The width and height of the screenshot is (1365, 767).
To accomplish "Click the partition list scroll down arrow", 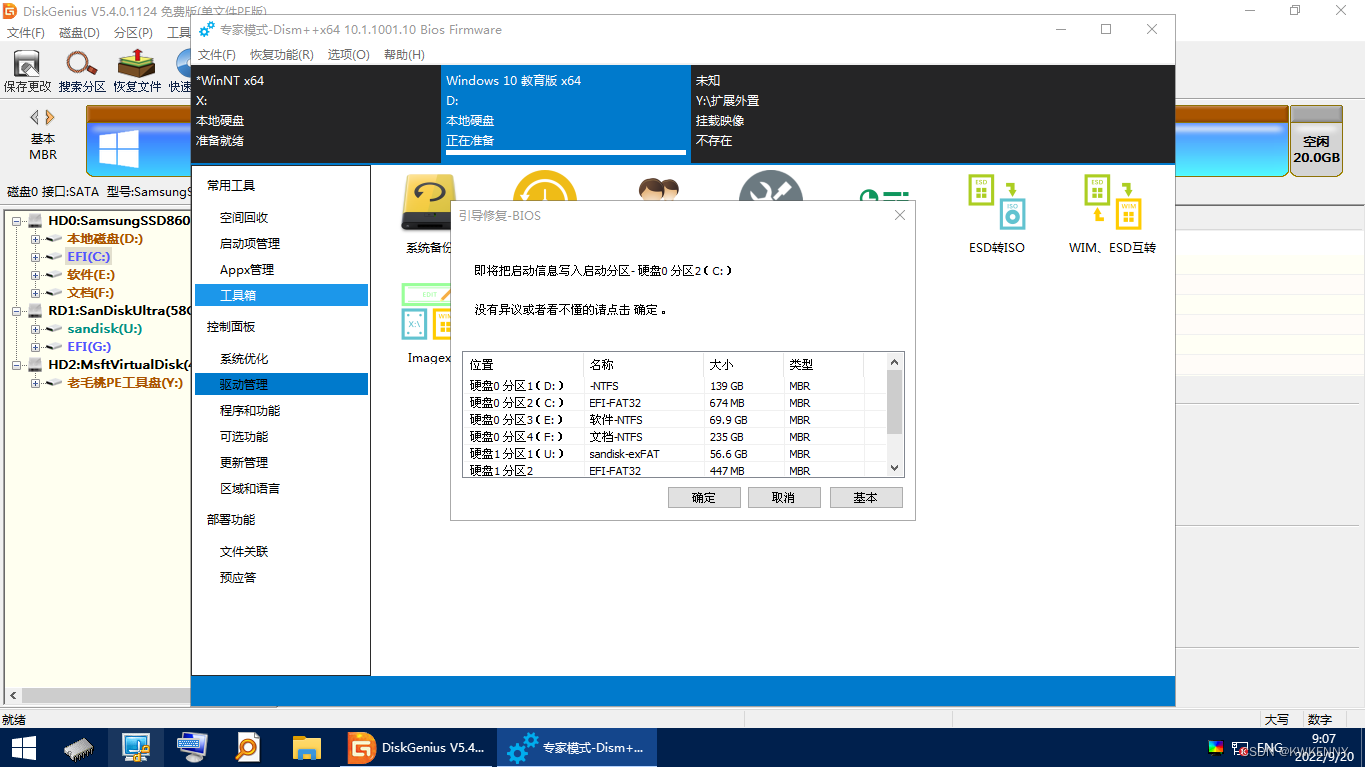I will click(x=895, y=467).
